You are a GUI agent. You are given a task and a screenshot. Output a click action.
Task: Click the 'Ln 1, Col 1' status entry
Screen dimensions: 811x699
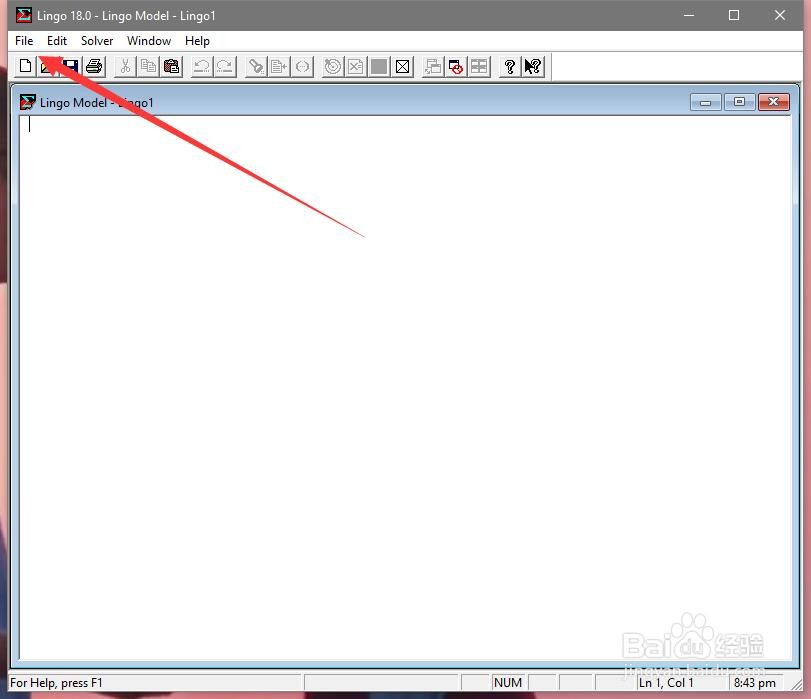[666, 683]
